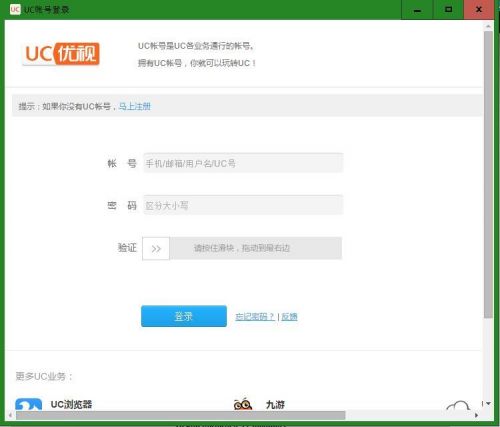Focus the 帐号 account input field
Image resolution: width=500 pixels, height=427 pixels.
pos(243,163)
